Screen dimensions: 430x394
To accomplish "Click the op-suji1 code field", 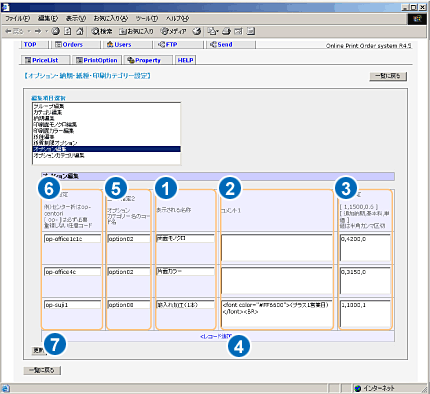I will [72, 305].
